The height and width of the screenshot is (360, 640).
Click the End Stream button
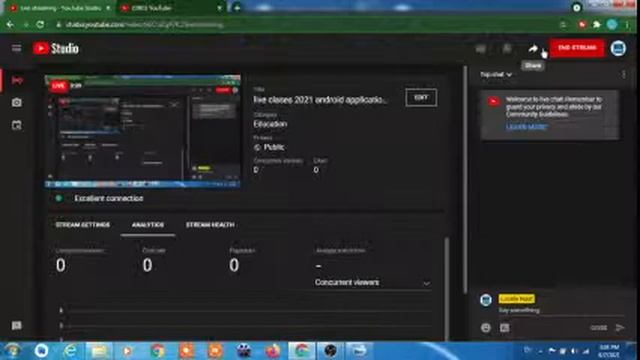[577, 48]
